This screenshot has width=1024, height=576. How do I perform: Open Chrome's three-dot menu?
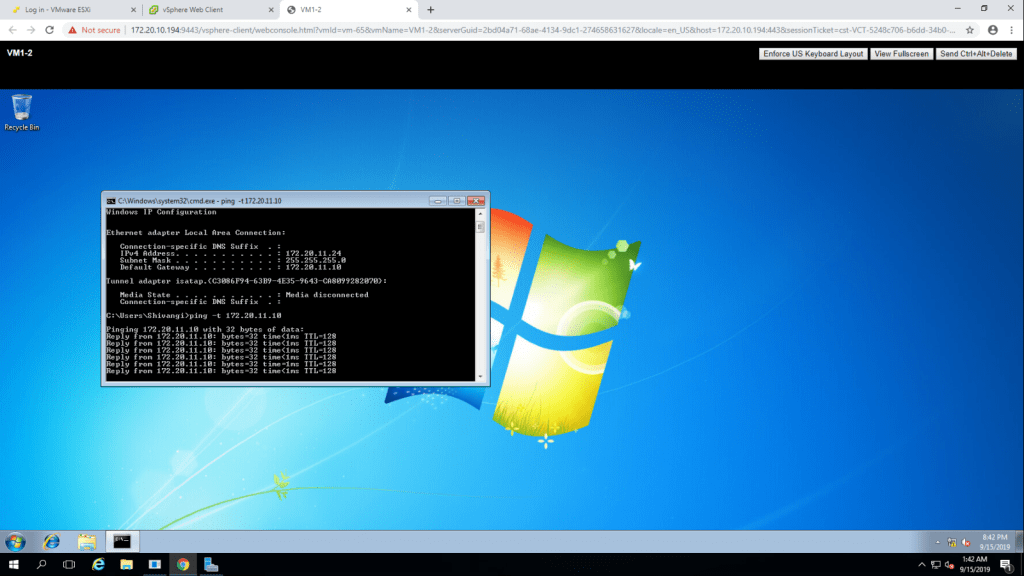[x=1011, y=30]
